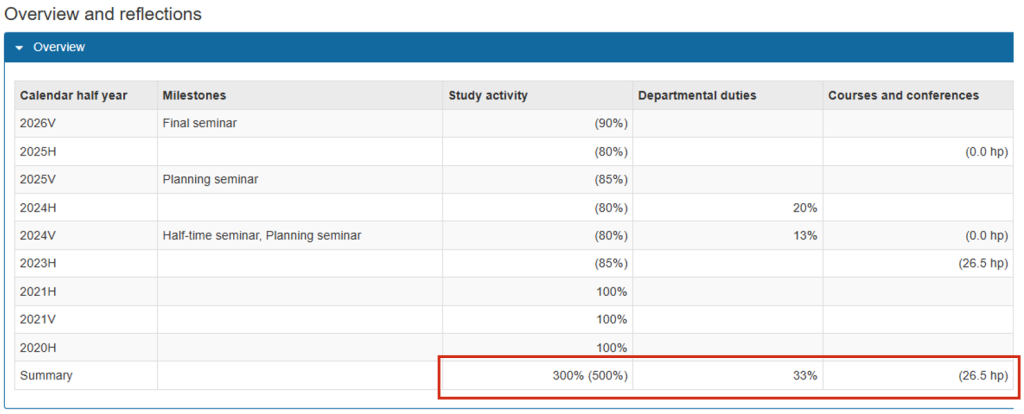The height and width of the screenshot is (414, 1024).
Task: Select the 'Study activity' column header
Action: tap(488, 96)
